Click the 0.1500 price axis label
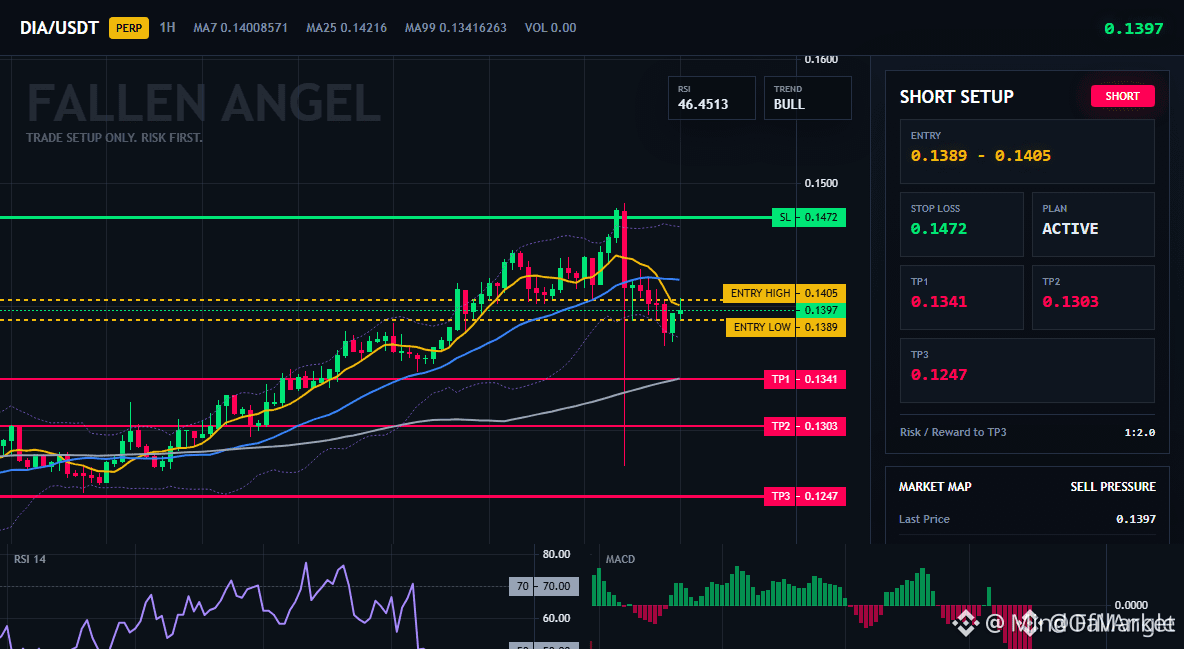 (821, 183)
